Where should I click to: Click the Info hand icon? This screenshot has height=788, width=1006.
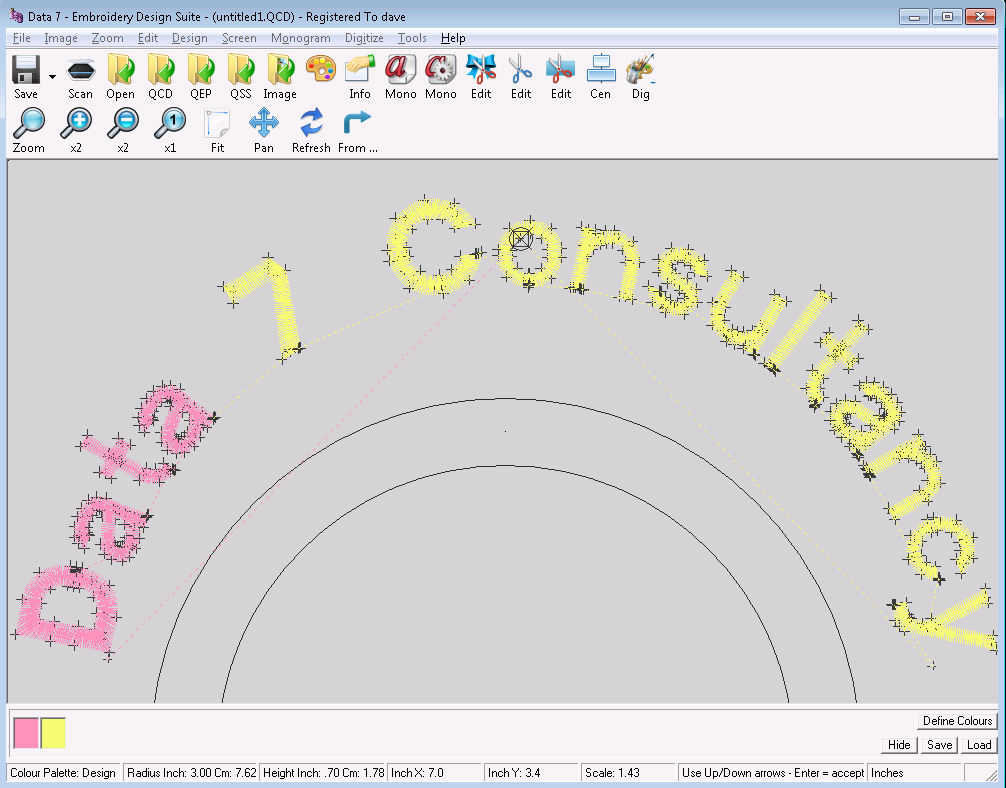coord(360,69)
